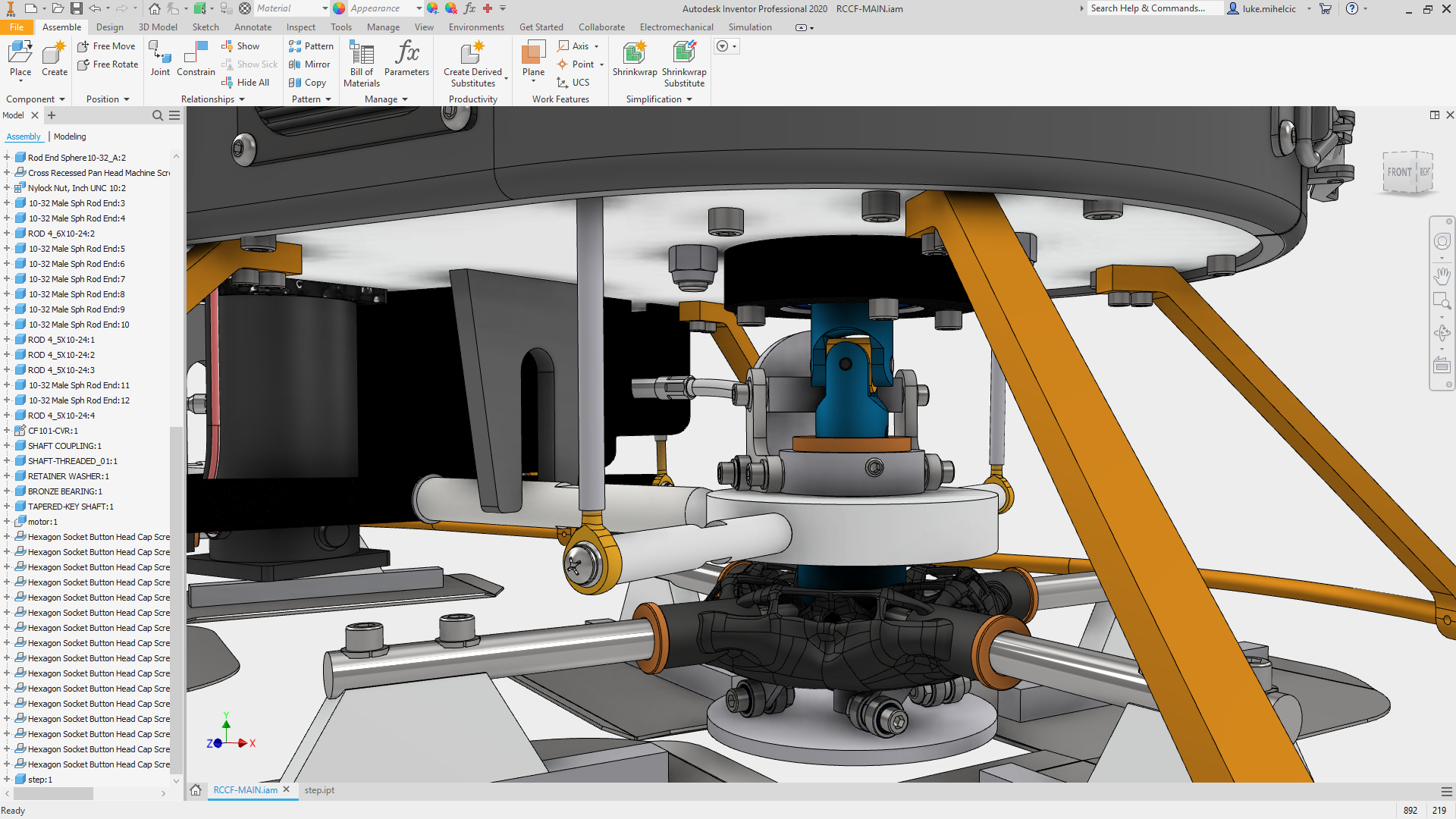Toggle Hide All components option
The width and height of the screenshot is (1456, 819).
tap(247, 83)
